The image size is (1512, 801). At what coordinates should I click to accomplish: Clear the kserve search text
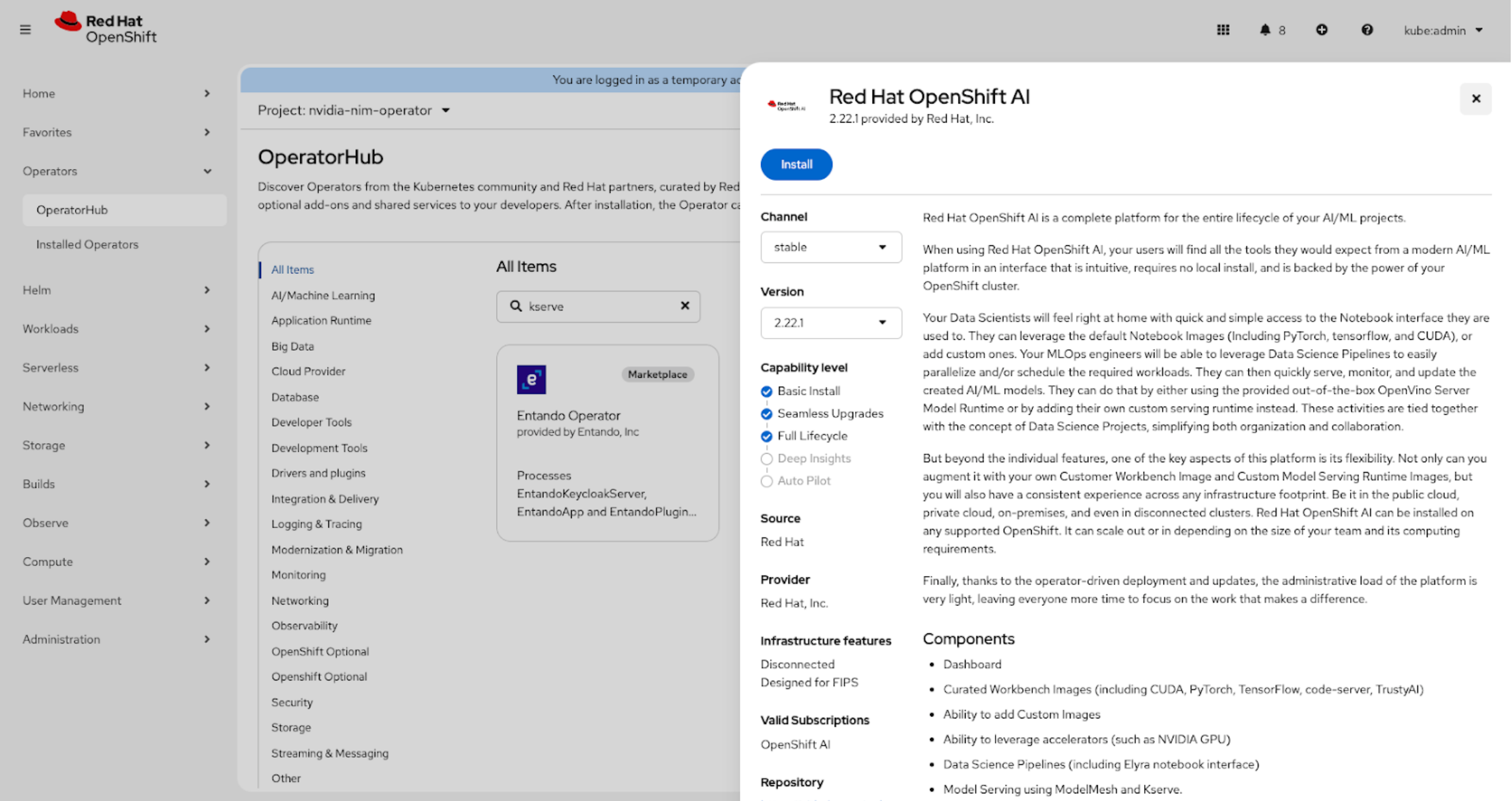(684, 306)
